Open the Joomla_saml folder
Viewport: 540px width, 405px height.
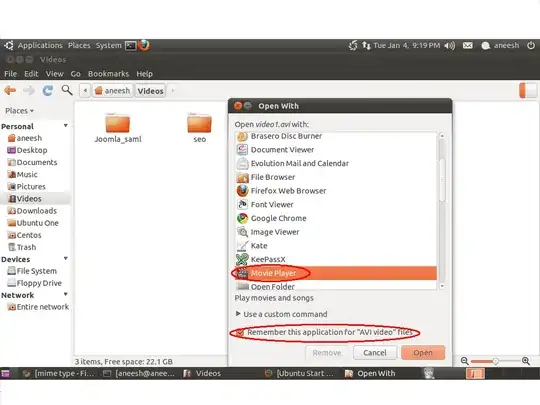click(x=118, y=128)
